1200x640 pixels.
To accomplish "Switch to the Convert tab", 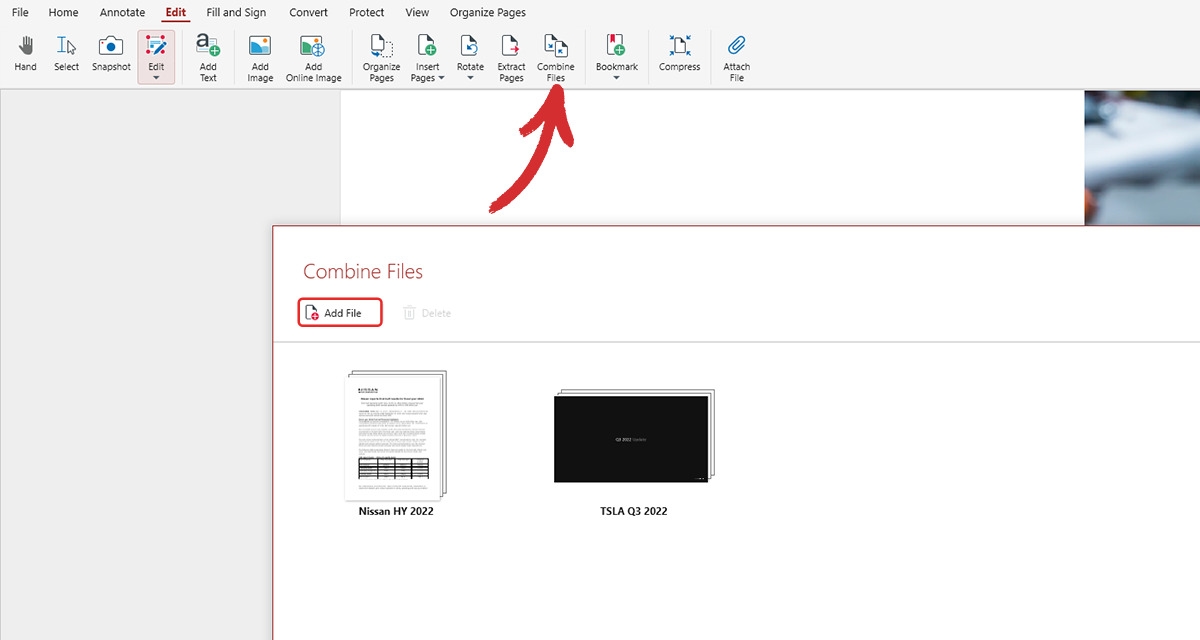I will tap(308, 13).
